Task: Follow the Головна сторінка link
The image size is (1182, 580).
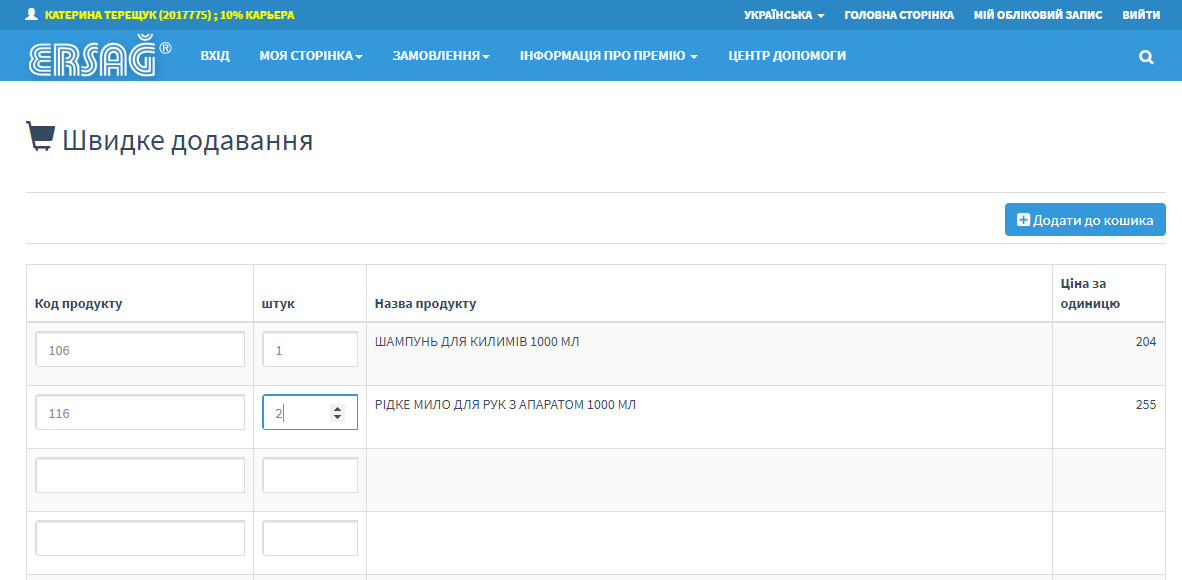Action: [898, 15]
